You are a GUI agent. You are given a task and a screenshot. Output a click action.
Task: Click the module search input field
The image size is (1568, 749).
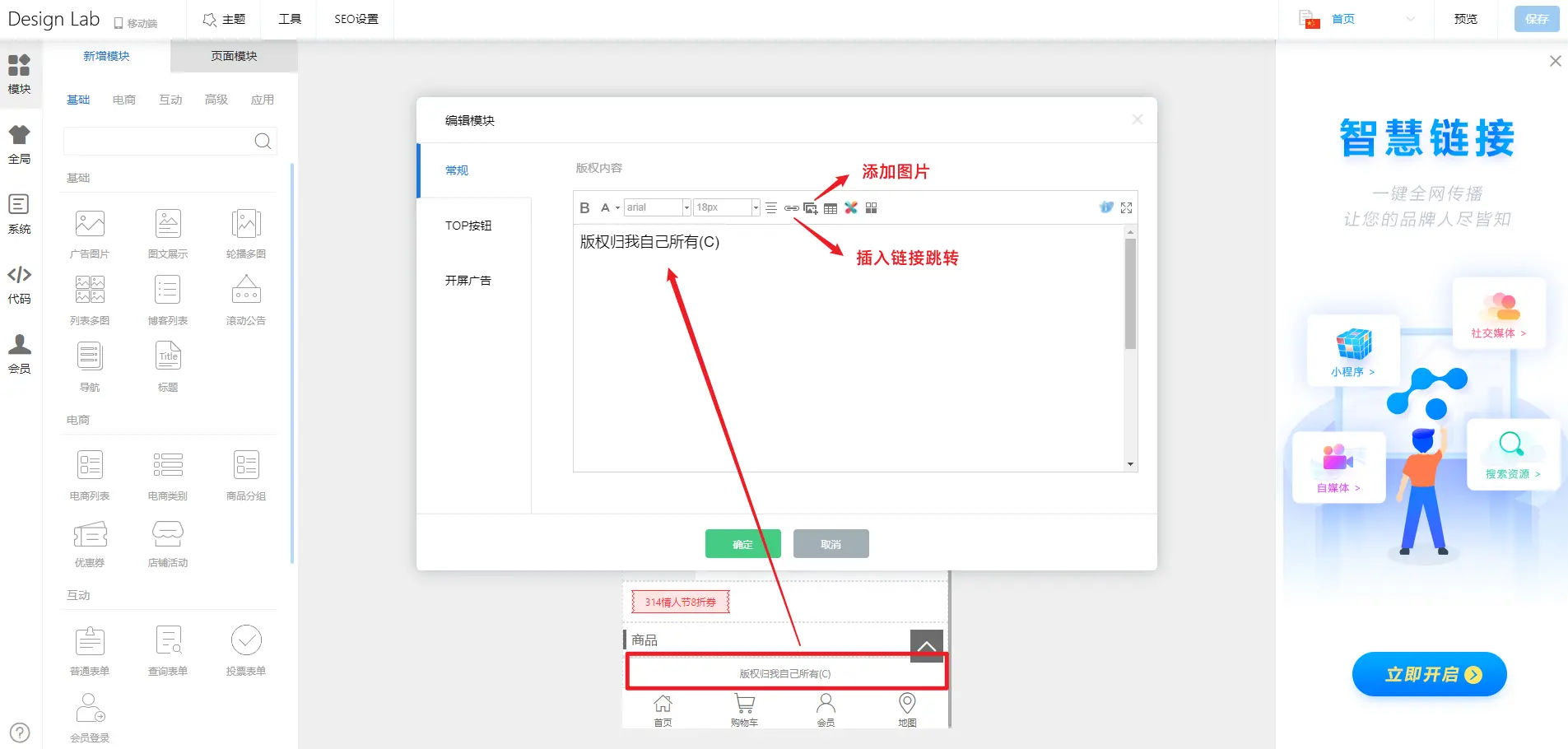(158, 142)
